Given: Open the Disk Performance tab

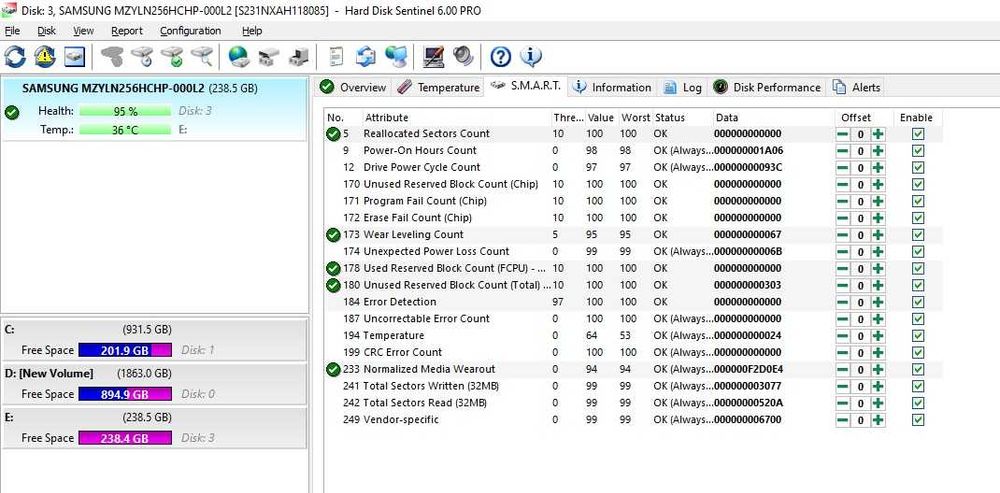Looking at the screenshot, I should click(767, 87).
